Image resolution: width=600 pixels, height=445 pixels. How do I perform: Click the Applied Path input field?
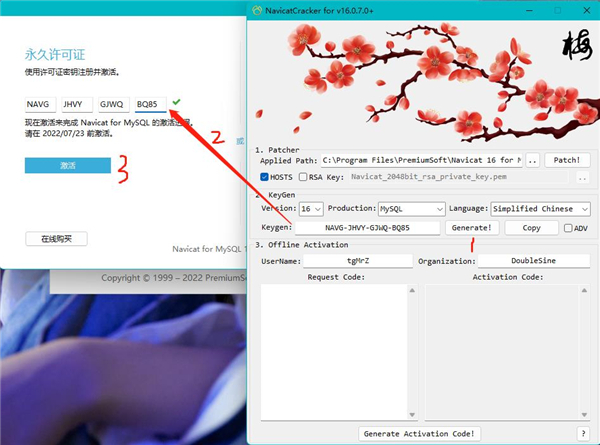(x=422, y=160)
